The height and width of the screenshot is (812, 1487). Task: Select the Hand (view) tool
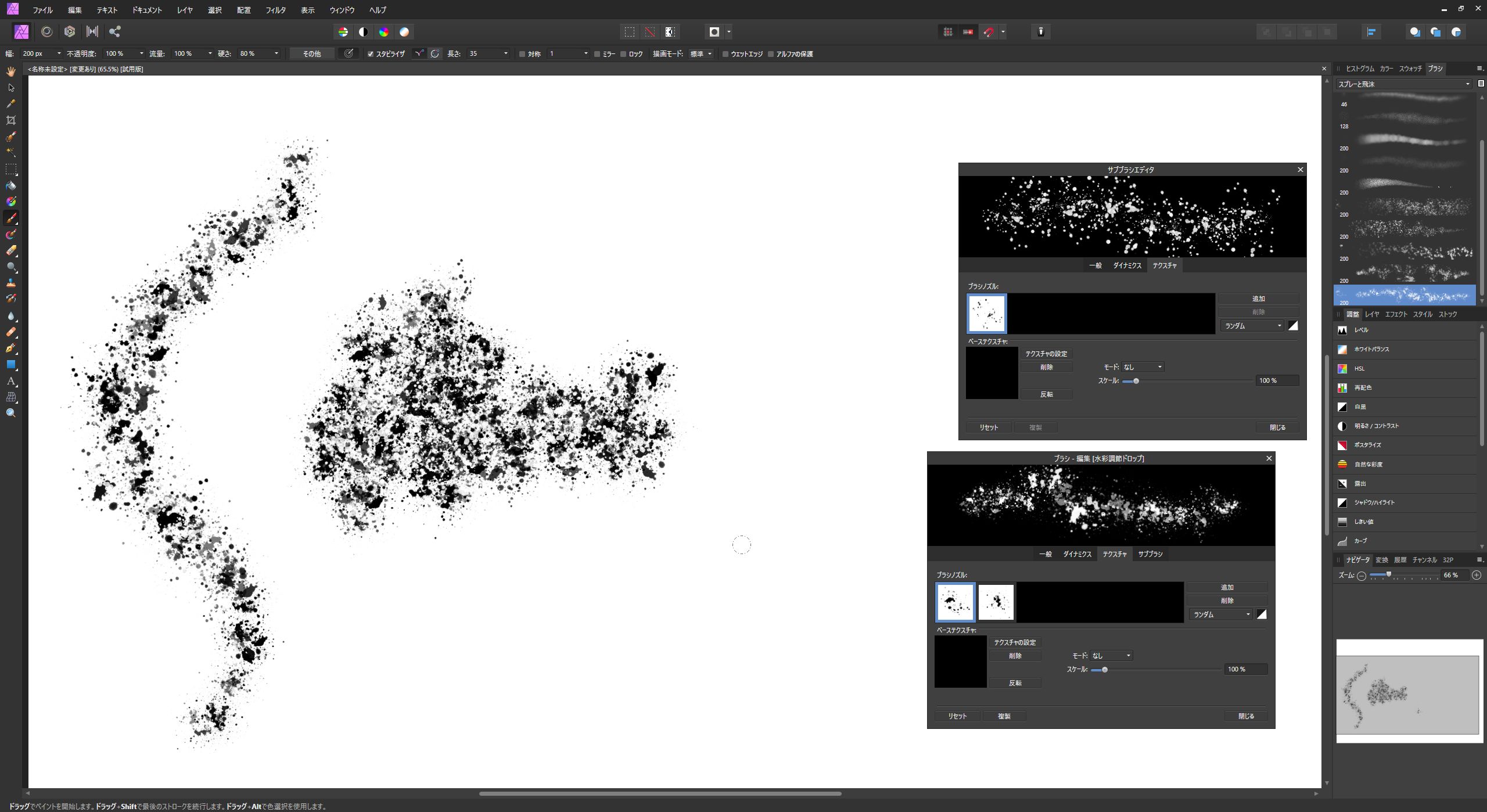[11, 71]
